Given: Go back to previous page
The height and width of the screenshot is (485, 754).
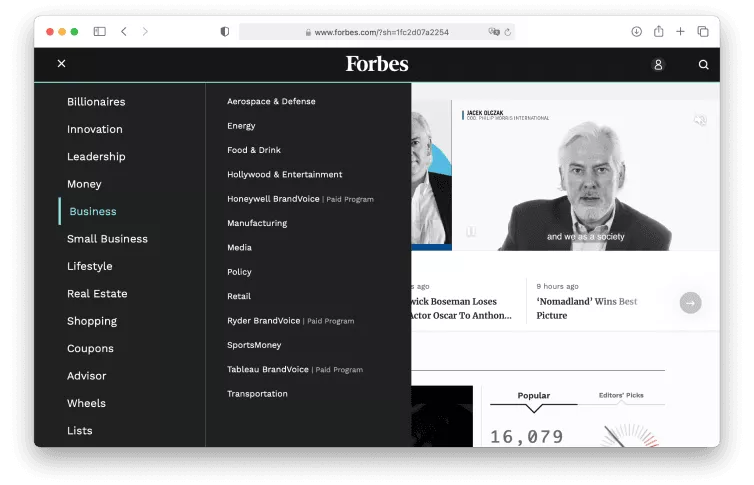Looking at the screenshot, I should [124, 32].
